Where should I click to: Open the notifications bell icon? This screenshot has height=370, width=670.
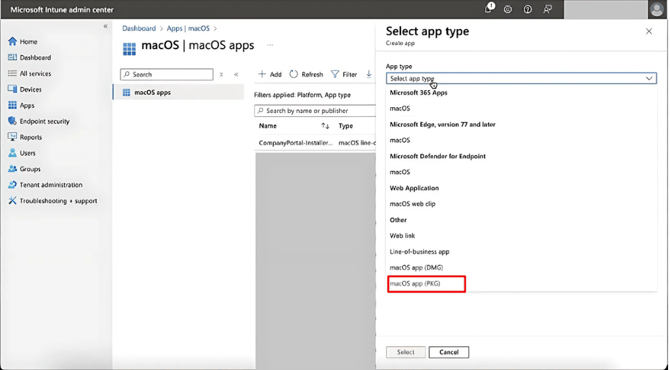pyautogui.click(x=488, y=9)
